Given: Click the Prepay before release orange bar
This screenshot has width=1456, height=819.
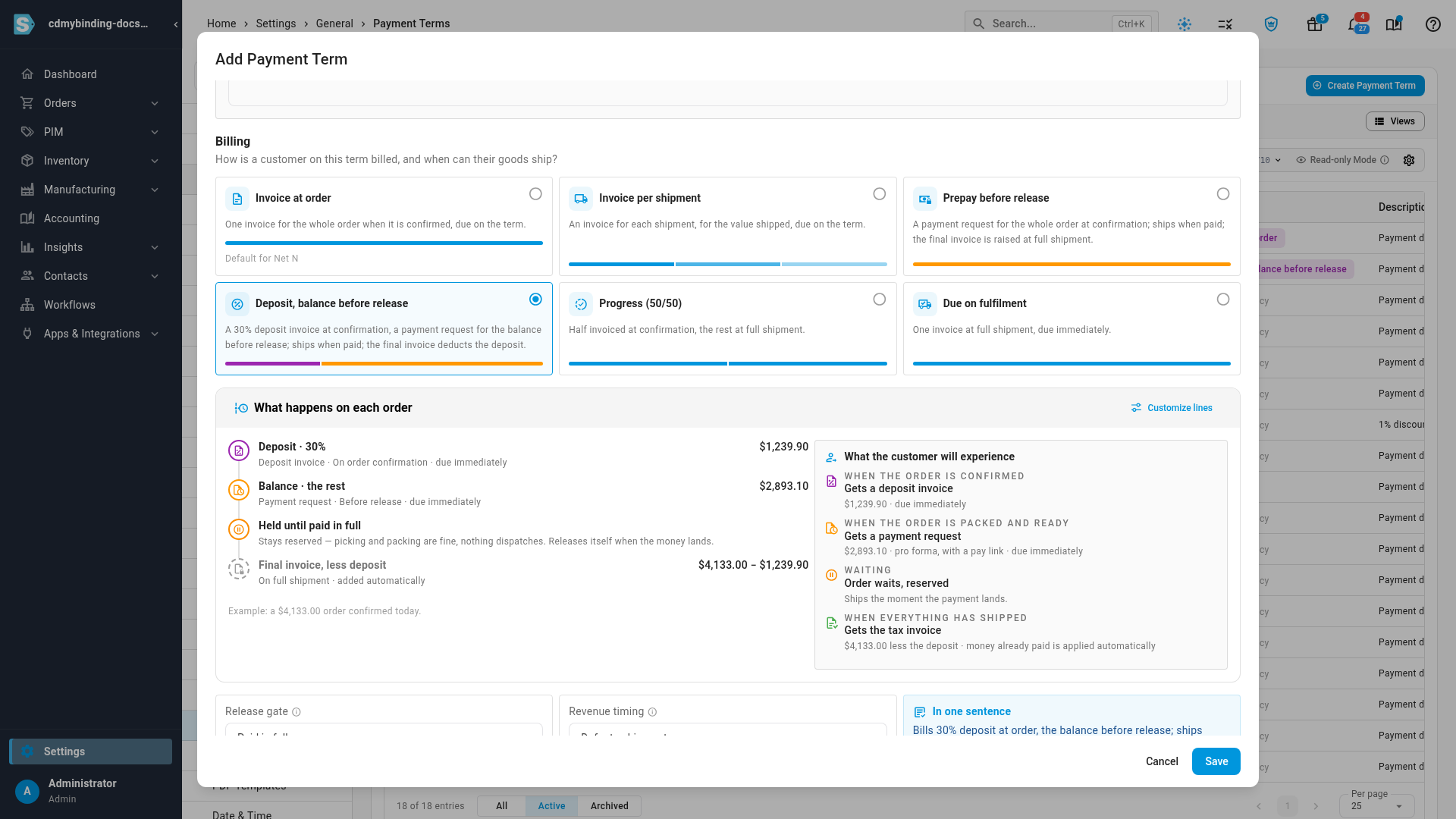Looking at the screenshot, I should pyautogui.click(x=1072, y=265).
